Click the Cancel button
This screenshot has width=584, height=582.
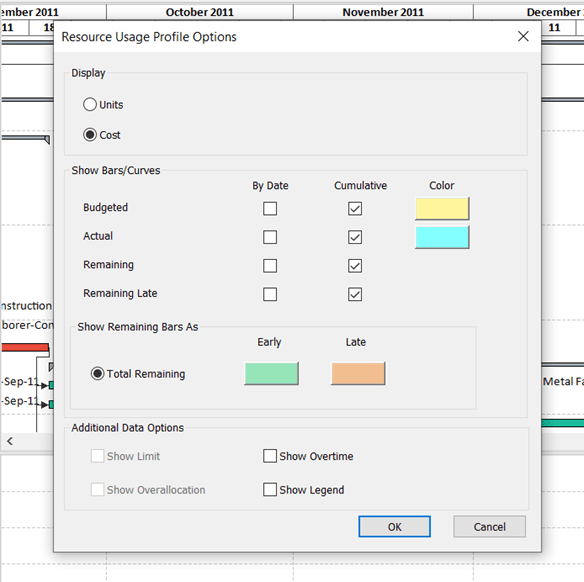pos(489,527)
